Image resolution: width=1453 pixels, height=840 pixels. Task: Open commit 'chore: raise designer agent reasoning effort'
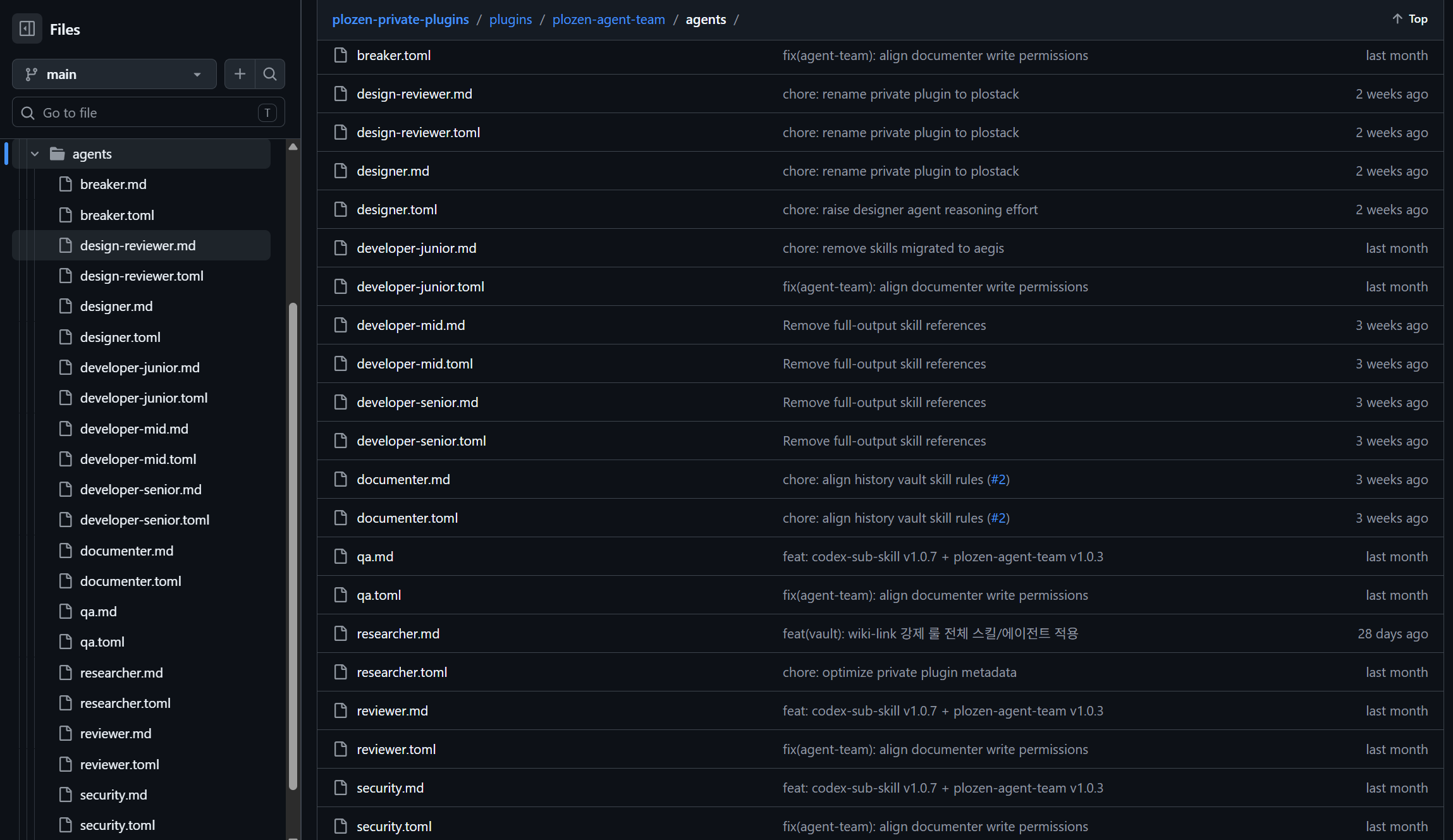[x=910, y=209]
